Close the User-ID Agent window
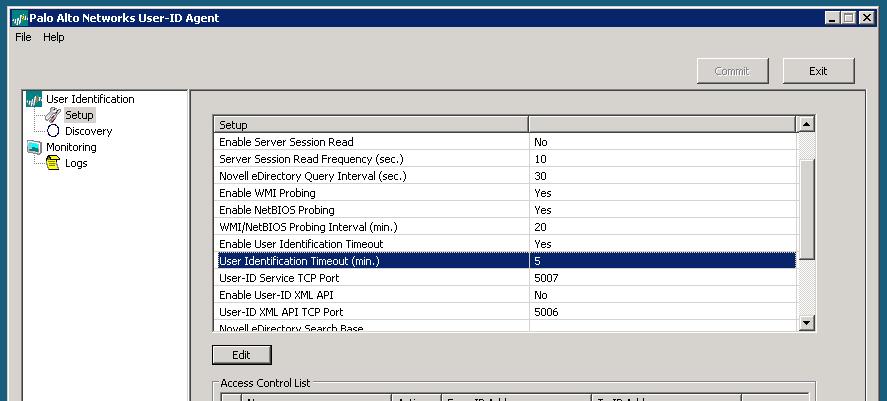Viewport: 887px width, 401px height. [x=867, y=18]
